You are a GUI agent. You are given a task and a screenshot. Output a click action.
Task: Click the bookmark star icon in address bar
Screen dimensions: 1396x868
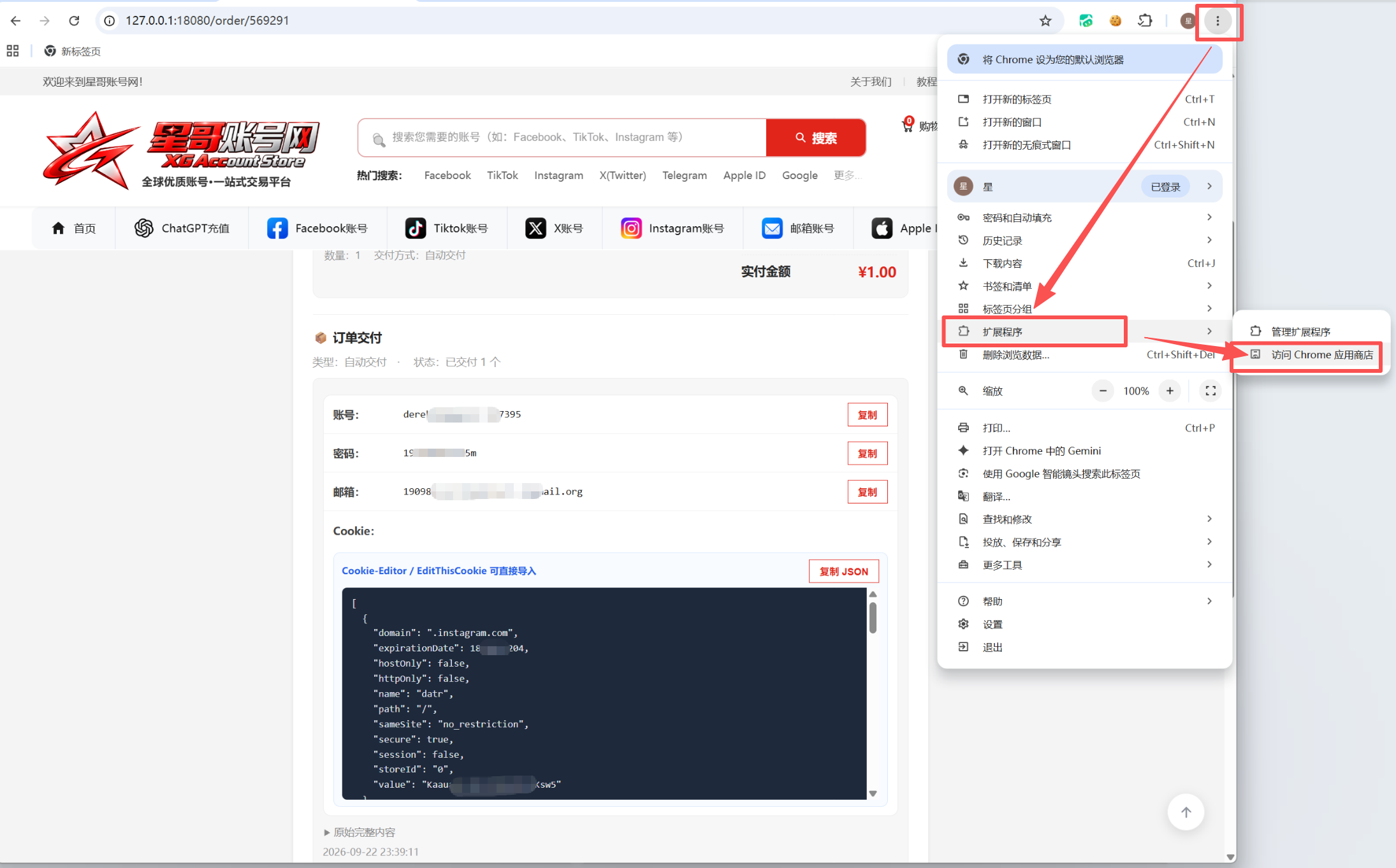(1045, 21)
